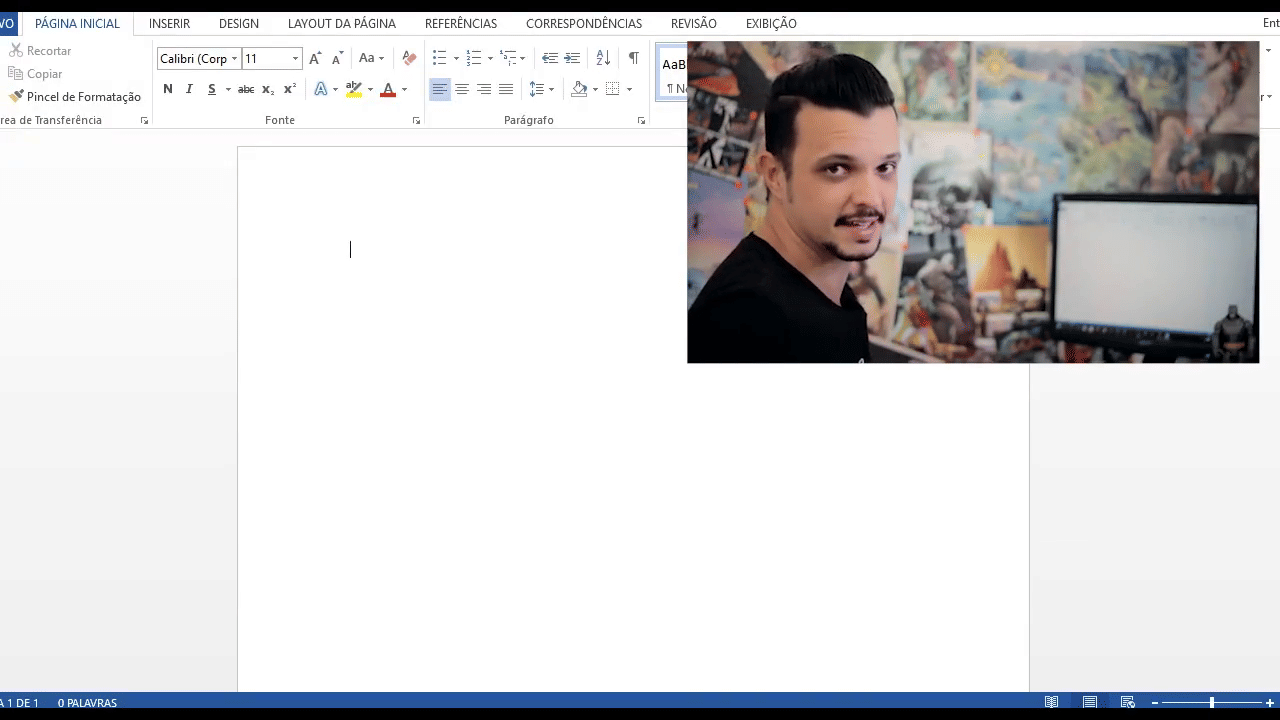Expand the line spacing dropdown
Image resolution: width=1280 pixels, height=720 pixels.
click(x=551, y=89)
